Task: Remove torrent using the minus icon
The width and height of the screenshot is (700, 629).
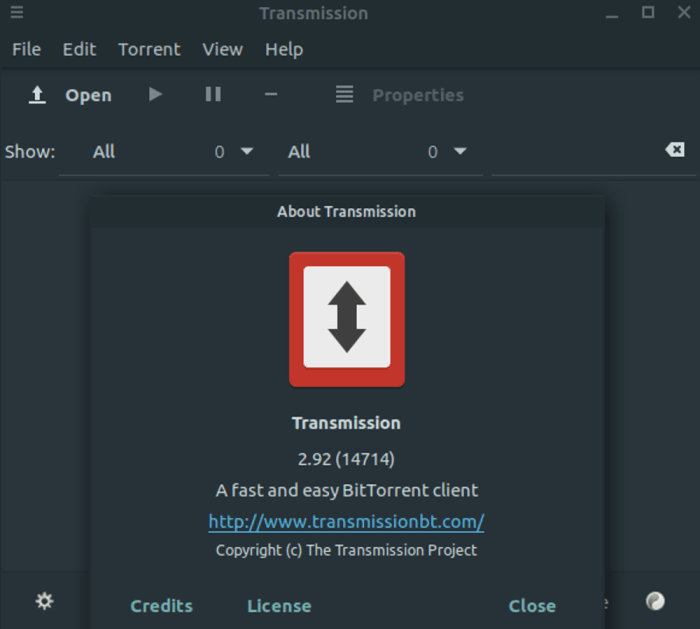Action: click(x=271, y=94)
